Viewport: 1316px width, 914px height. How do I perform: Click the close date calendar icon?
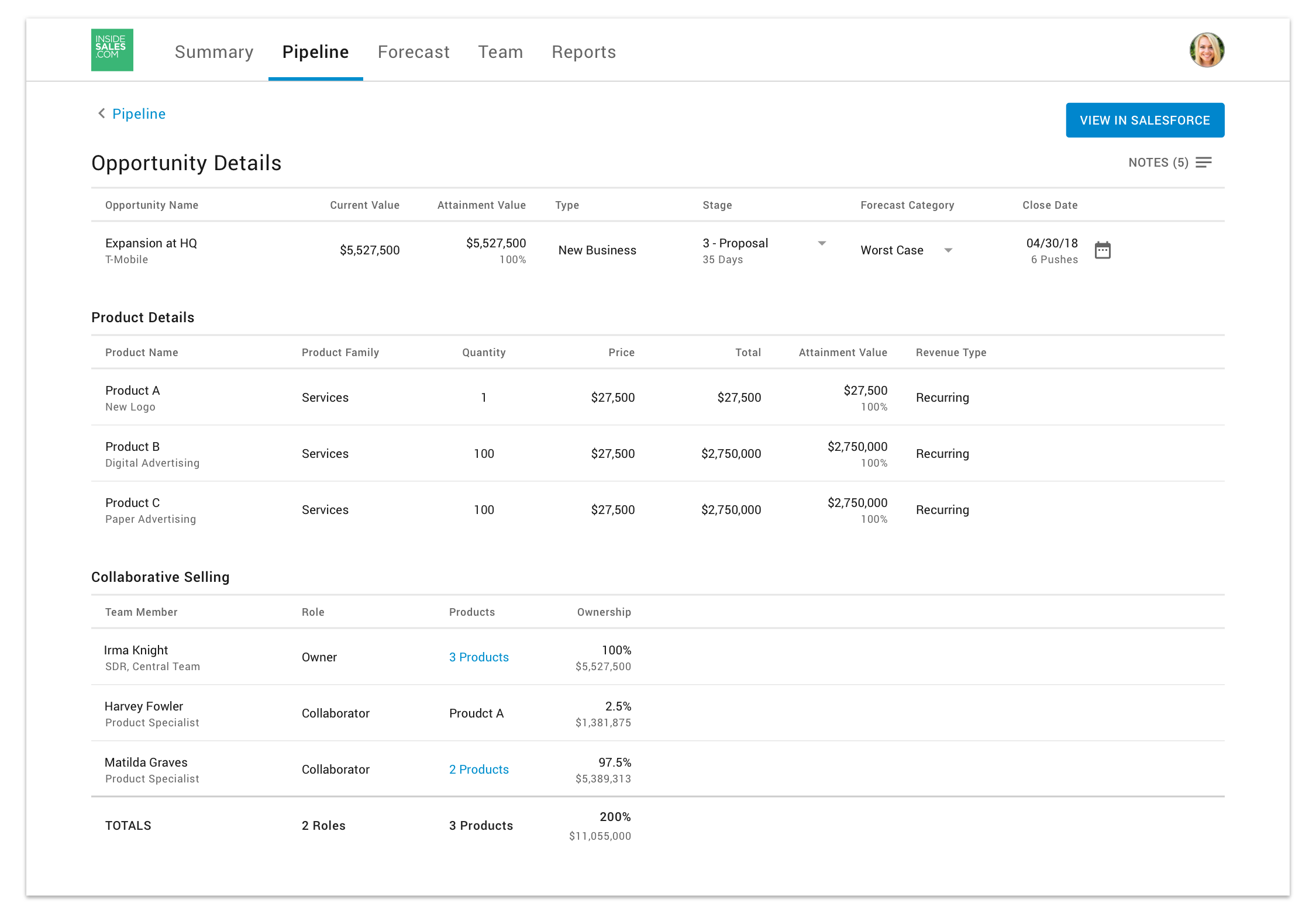[x=1102, y=250]
